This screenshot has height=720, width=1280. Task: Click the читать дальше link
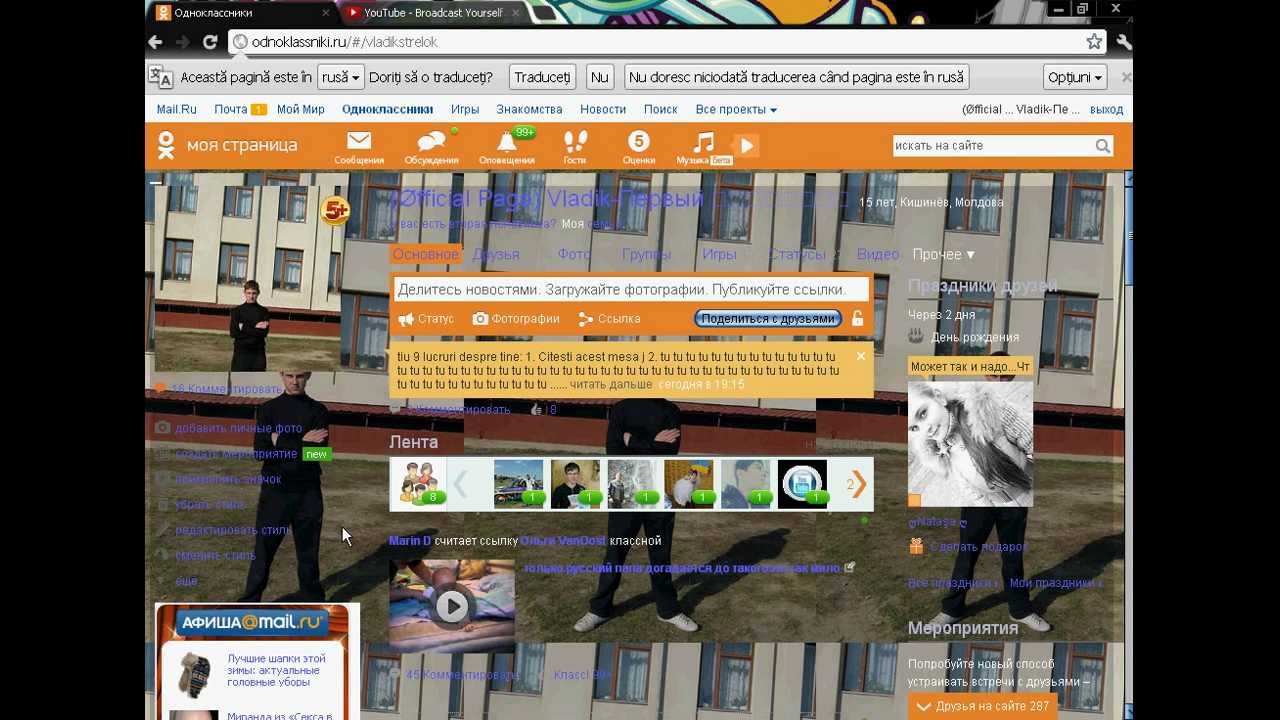click(x=611, y=384)
